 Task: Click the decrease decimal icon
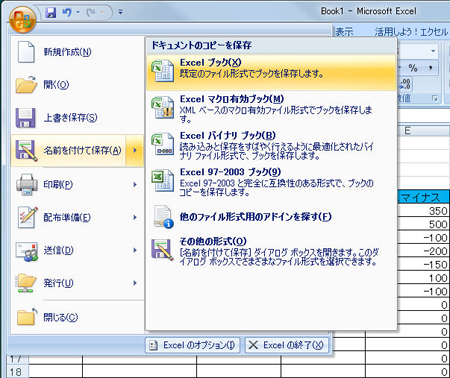(405, 84)
